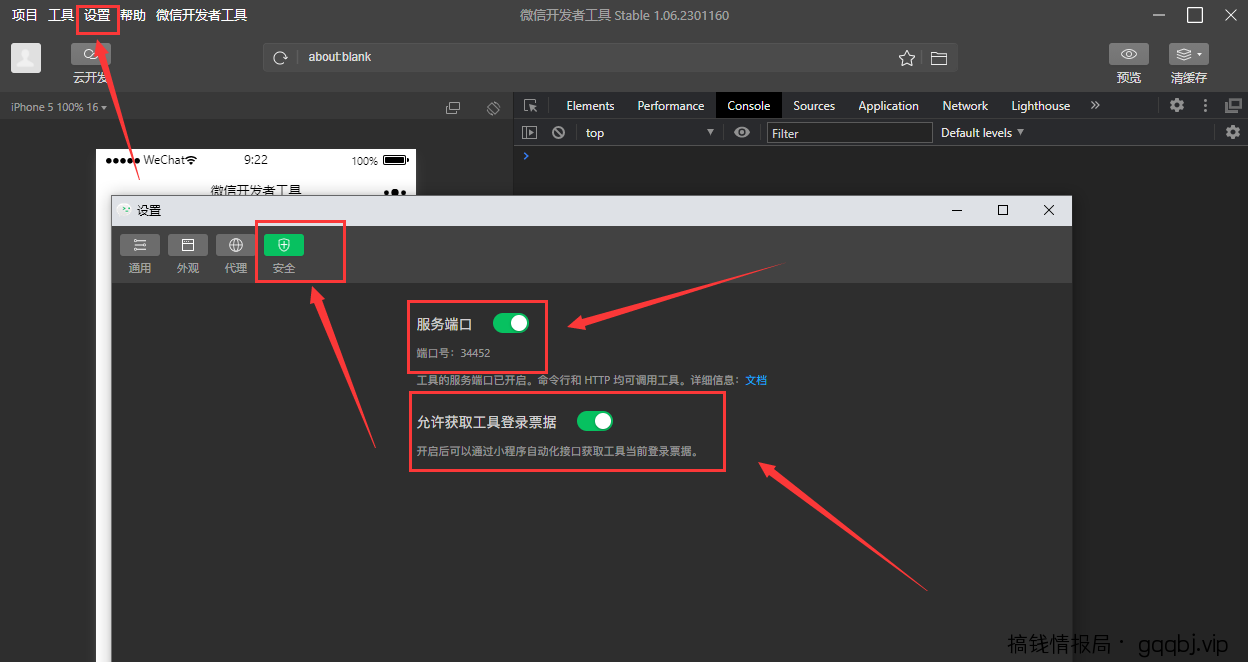Turn off the 允许获取工具登录票据 toggle

tap(595, 421)
